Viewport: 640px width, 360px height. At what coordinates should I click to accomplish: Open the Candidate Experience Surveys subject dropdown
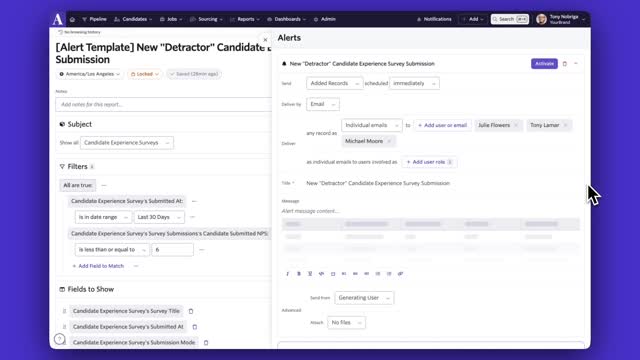click(127, 143)
